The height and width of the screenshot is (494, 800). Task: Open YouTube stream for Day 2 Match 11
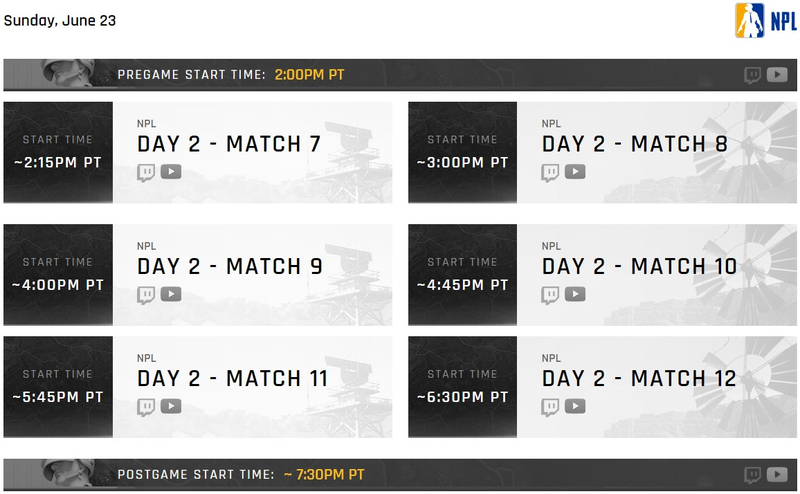pos(171,407)
